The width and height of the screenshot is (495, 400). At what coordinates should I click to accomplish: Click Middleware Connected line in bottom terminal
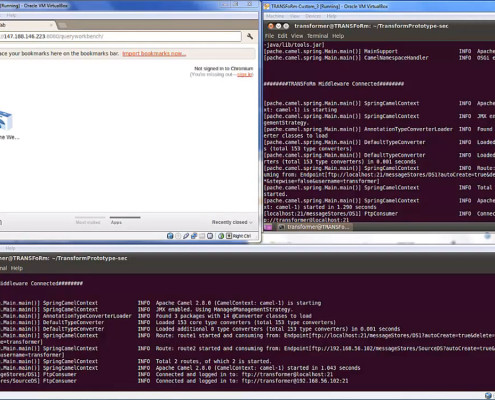pyautogui.click(x=41, y=283)
